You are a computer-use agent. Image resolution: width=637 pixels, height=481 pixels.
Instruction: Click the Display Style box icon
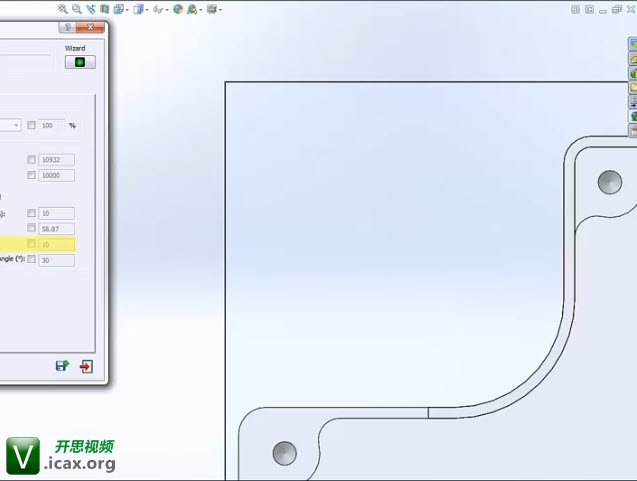coord(138,9)
